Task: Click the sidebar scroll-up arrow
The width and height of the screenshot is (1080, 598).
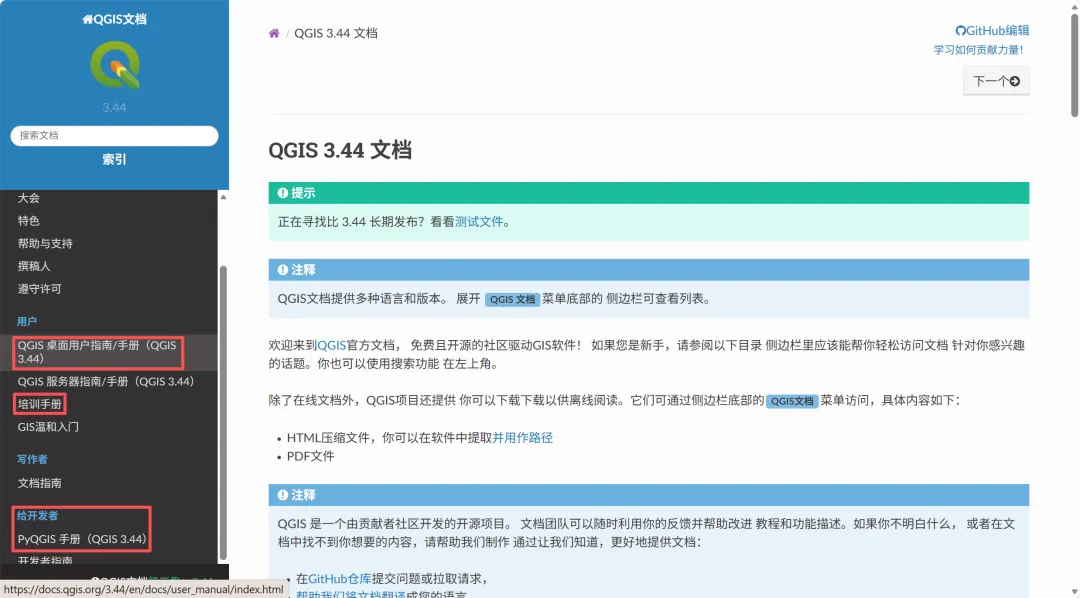Action: pyautogui.click(x=222, y=197)
